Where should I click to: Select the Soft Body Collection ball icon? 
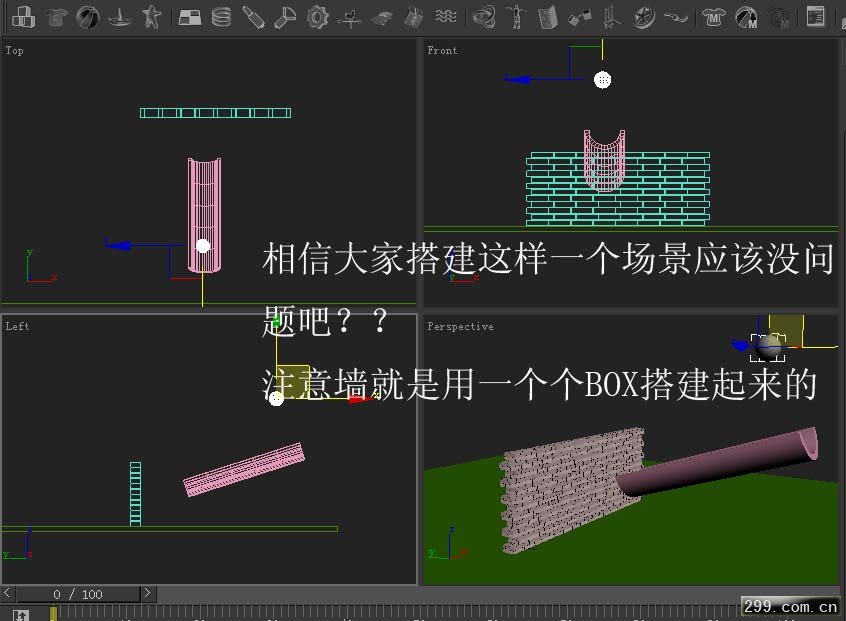[88, 17]
